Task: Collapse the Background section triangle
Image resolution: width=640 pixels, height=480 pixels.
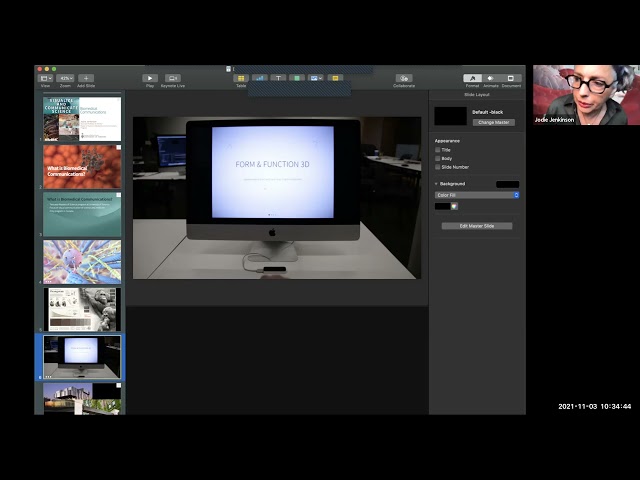Action: (x=436, y=184)
